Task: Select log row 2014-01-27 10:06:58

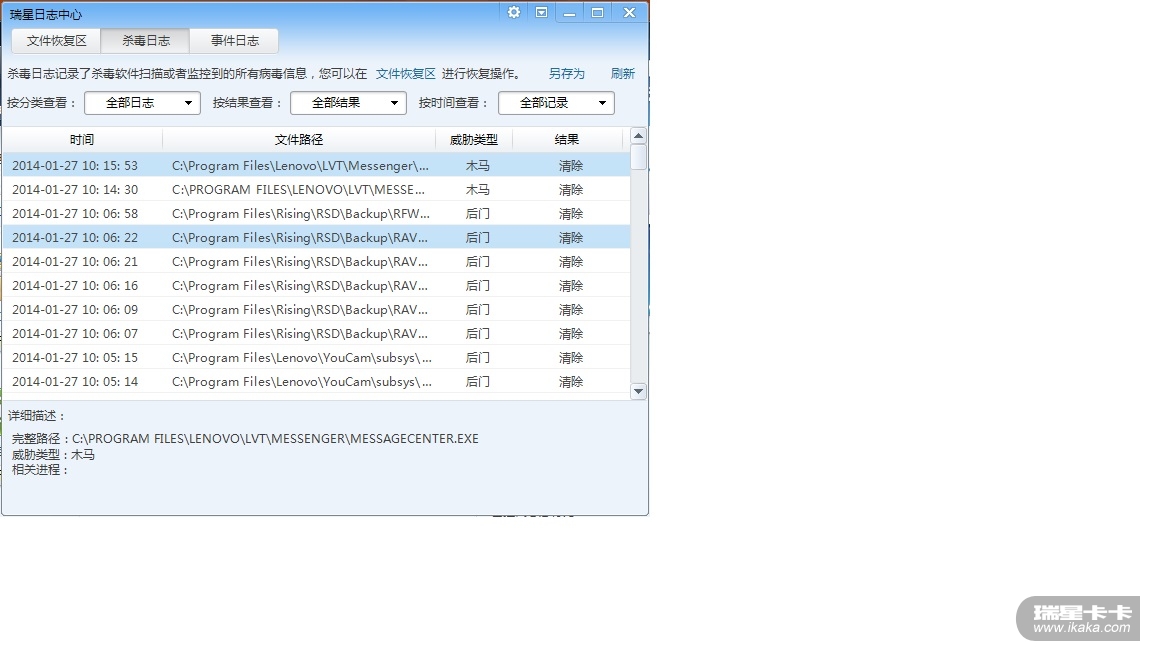Action: pos(316,214)
